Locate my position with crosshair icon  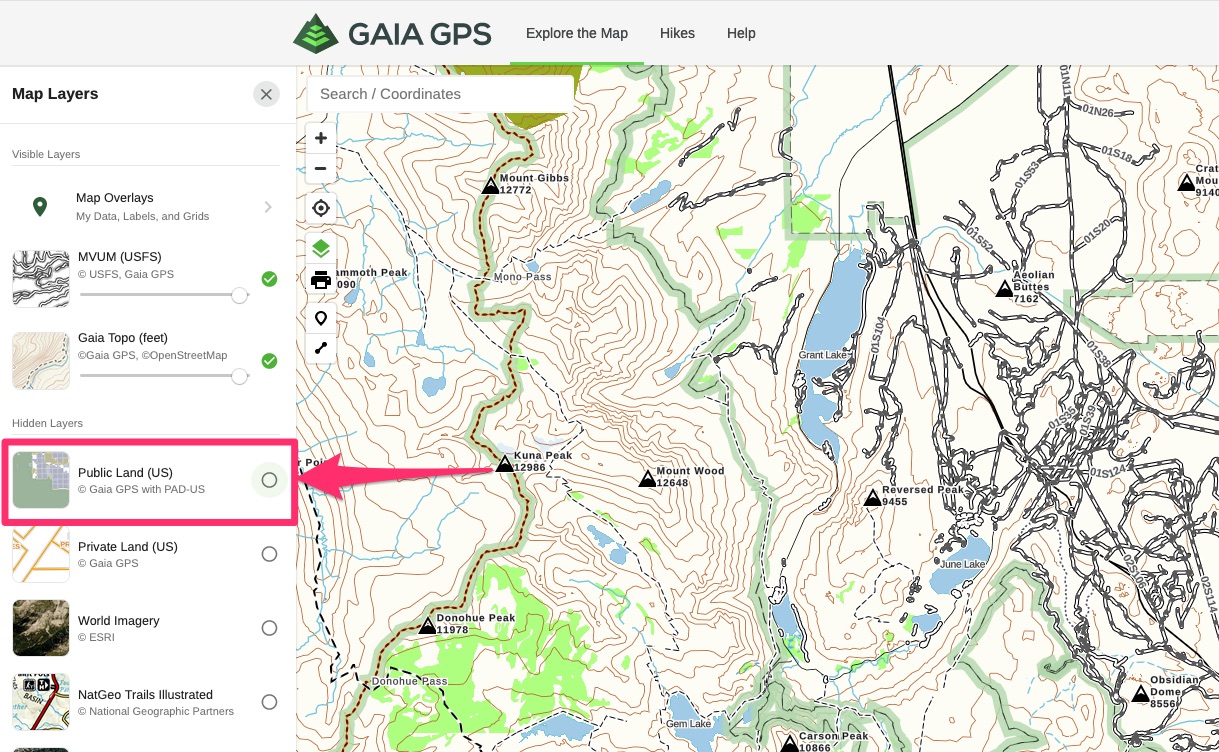tap(321, 208)
